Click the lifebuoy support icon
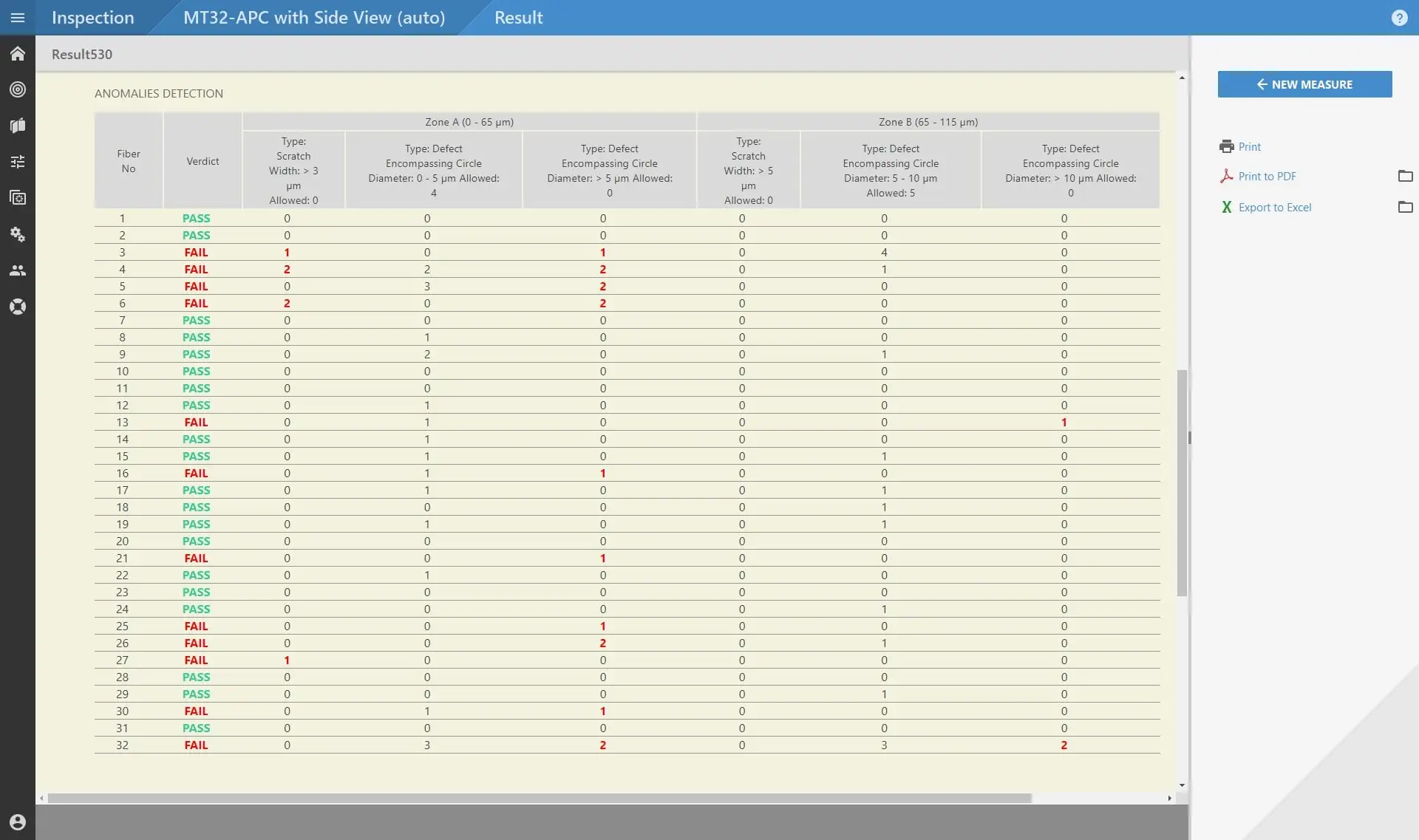Viewport: 1419px width, 840px height. tap(18, 307)
